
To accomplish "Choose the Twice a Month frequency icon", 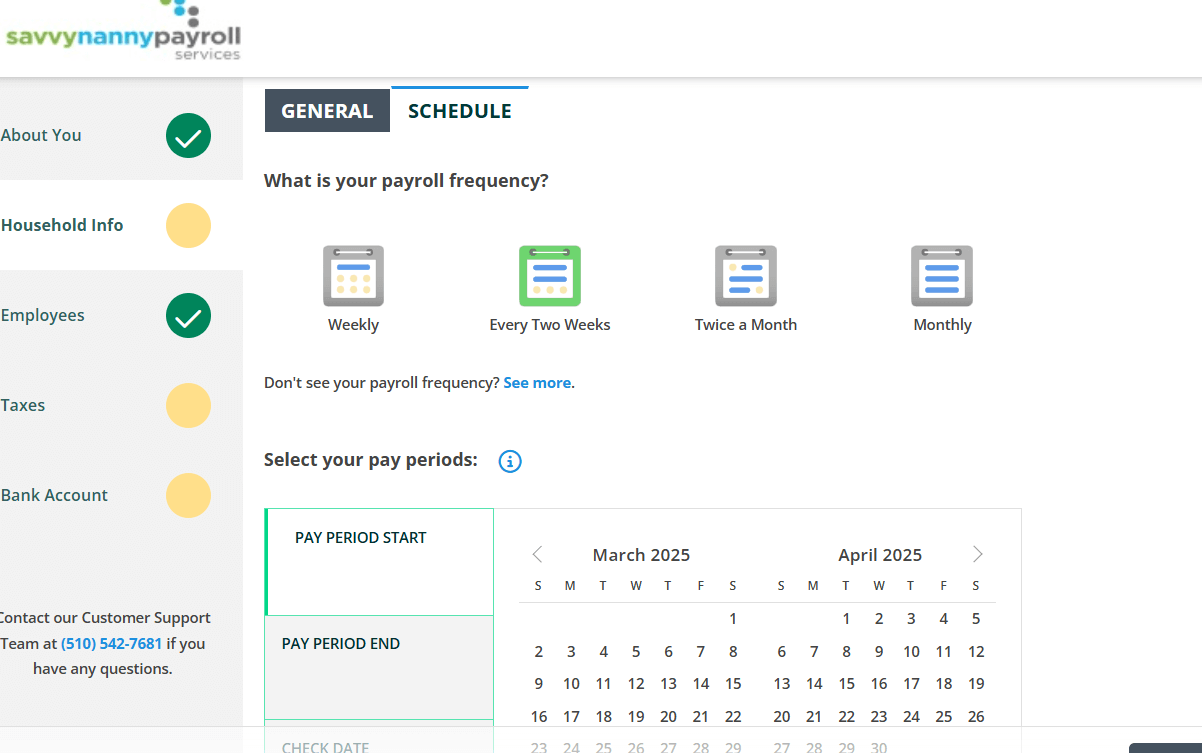I will tap(745, 276).
